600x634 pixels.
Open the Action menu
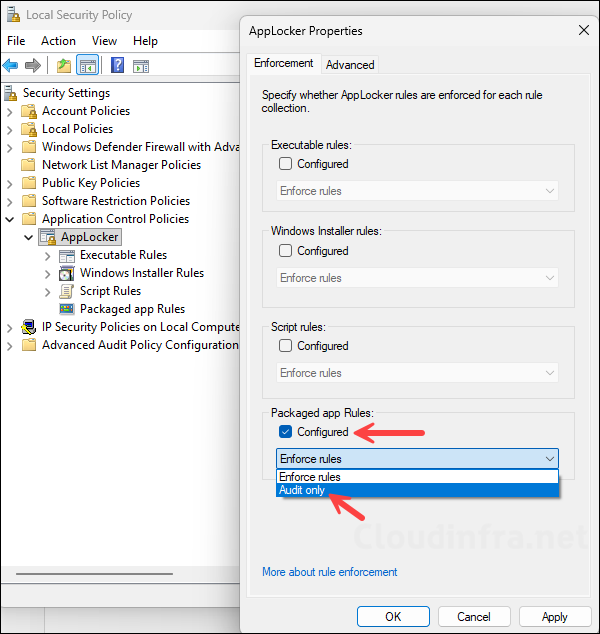[x=58, y=41]
